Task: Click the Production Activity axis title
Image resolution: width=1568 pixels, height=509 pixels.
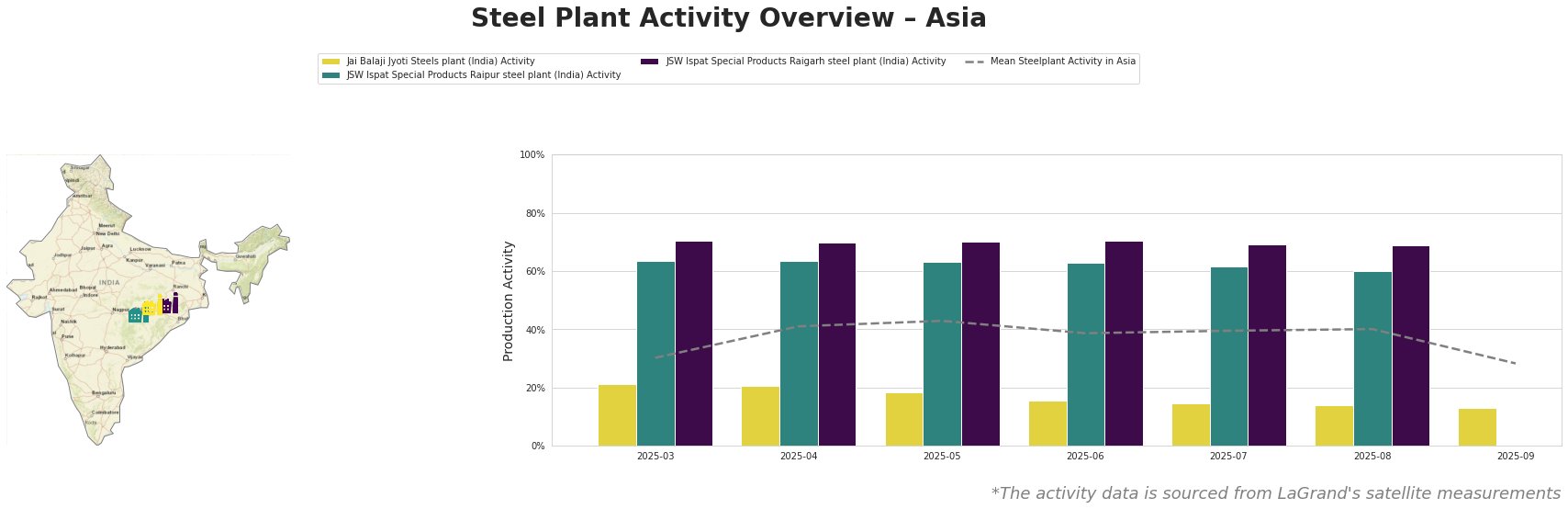Action: [x=510, y=300]
